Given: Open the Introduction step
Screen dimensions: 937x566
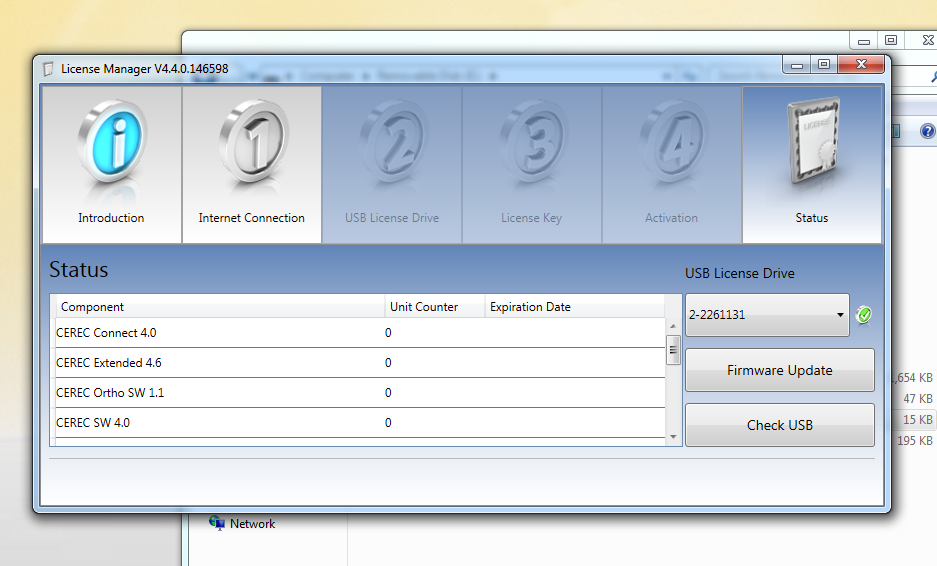Looking at the screenshot, I should click(x=112, y=164).
